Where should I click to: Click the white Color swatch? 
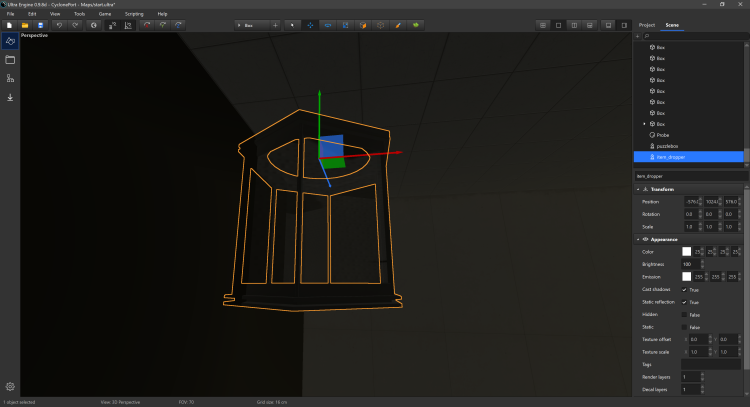(x=687, y=251)
